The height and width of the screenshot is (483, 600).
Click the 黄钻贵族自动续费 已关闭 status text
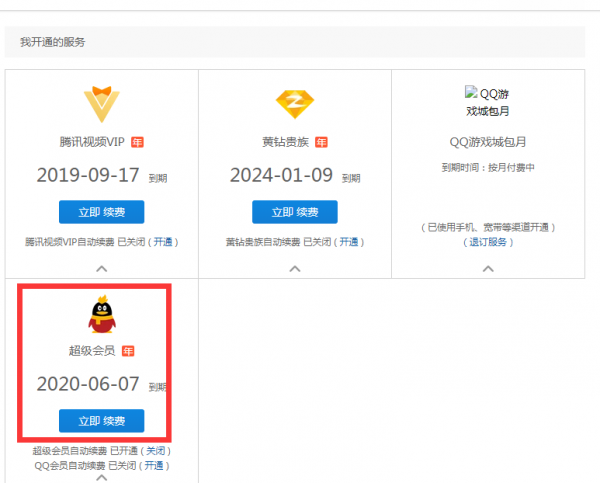click(x=278, y=242)
